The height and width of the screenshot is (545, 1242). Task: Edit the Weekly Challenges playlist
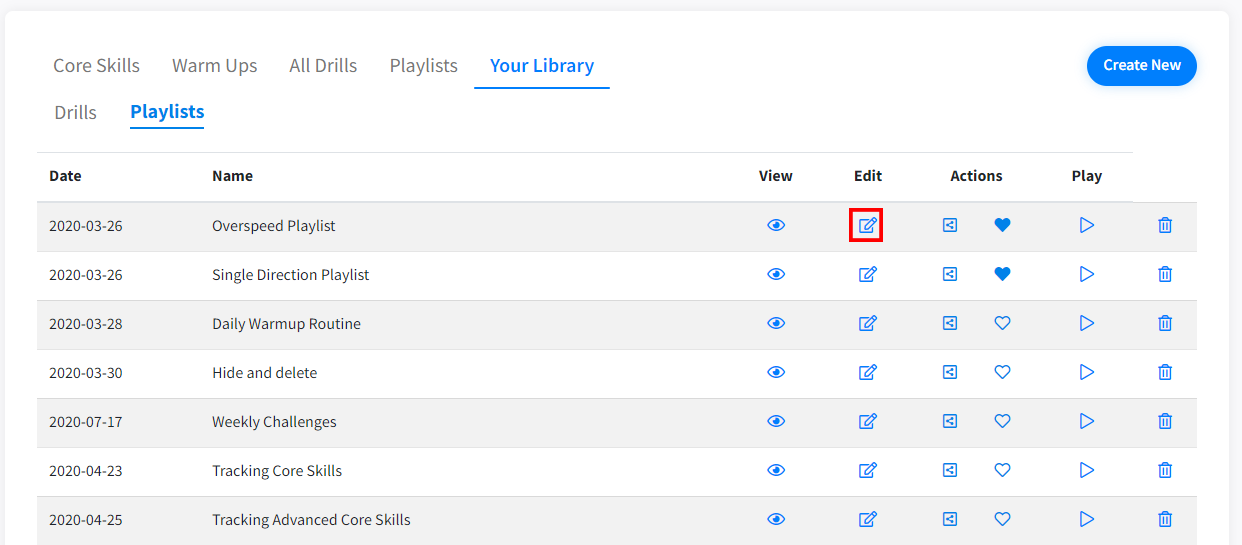tap(867, 421)
